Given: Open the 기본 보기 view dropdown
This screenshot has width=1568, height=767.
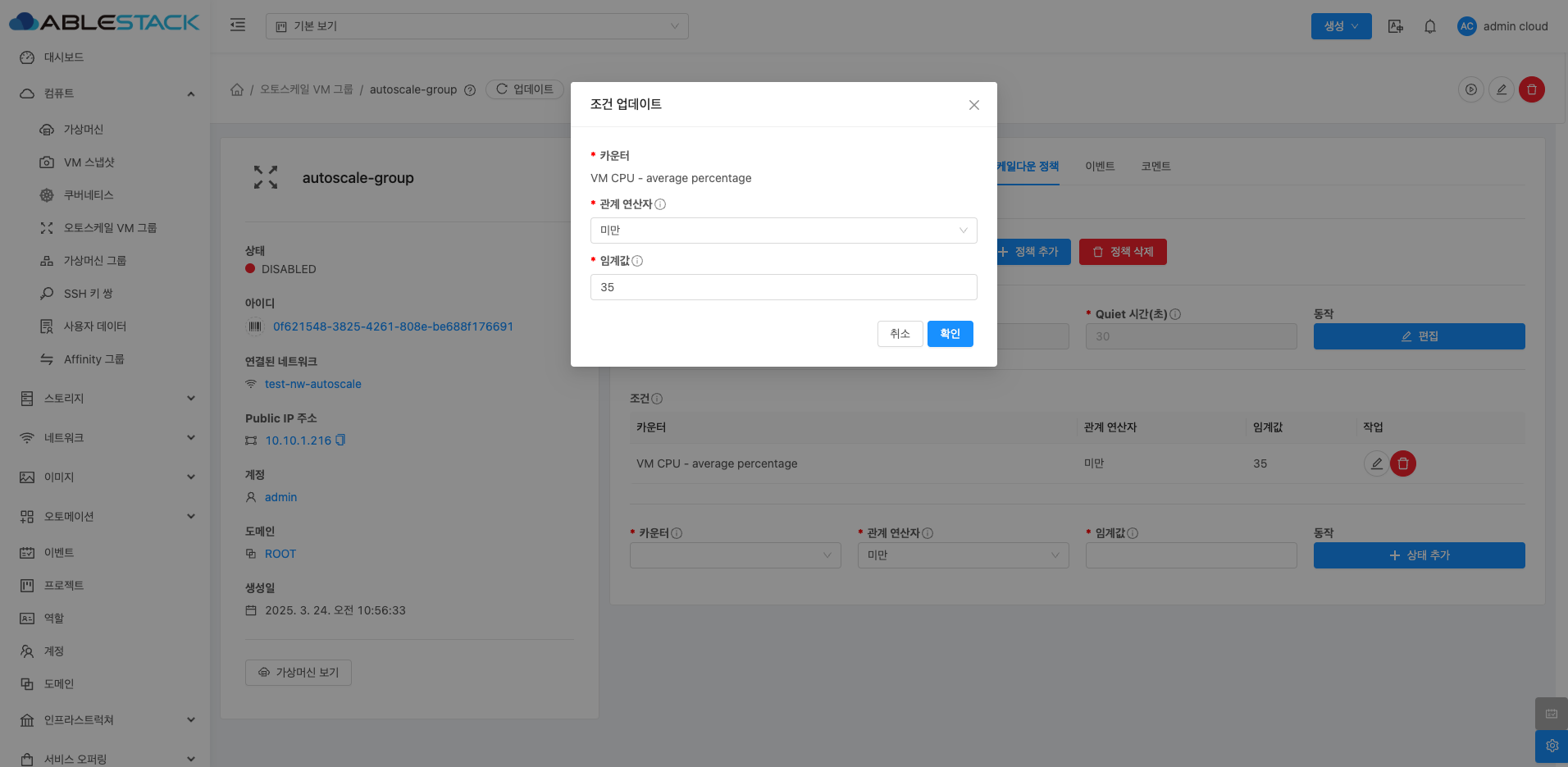Looking at the screenshot, I should click(476, 26).
